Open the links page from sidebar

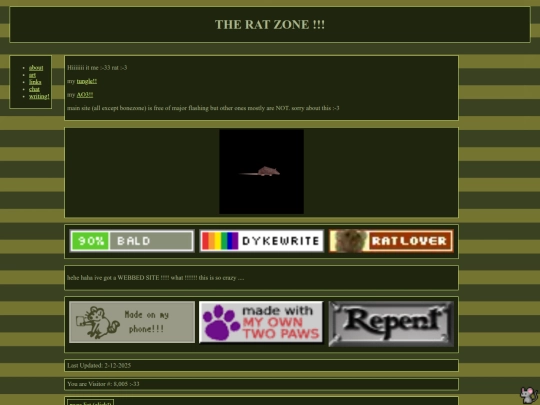click(35, 82)
